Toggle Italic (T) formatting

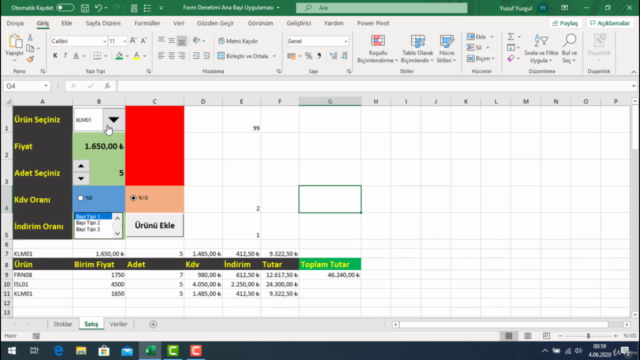(65, 56)
